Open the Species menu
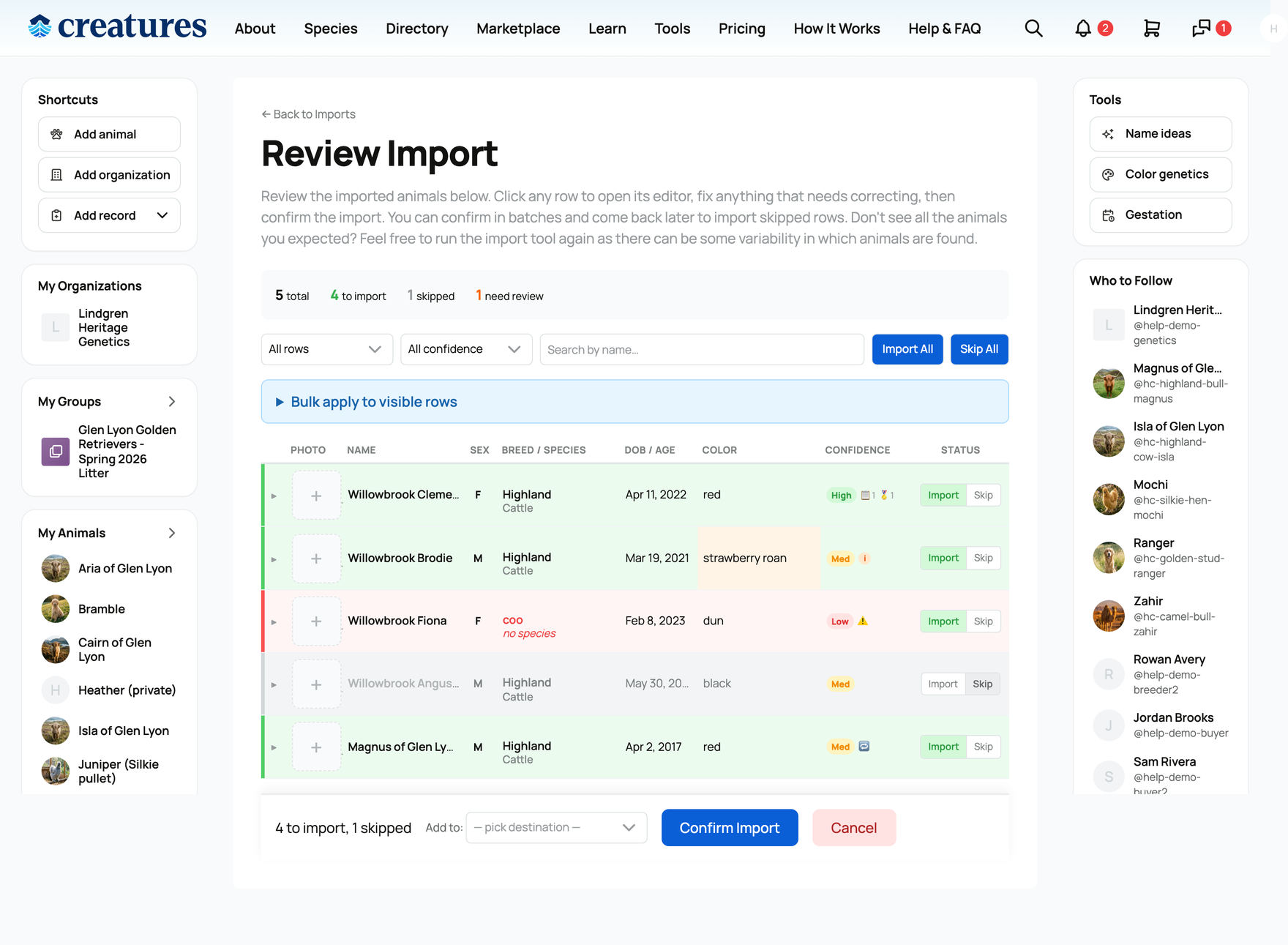 (331, 29)
